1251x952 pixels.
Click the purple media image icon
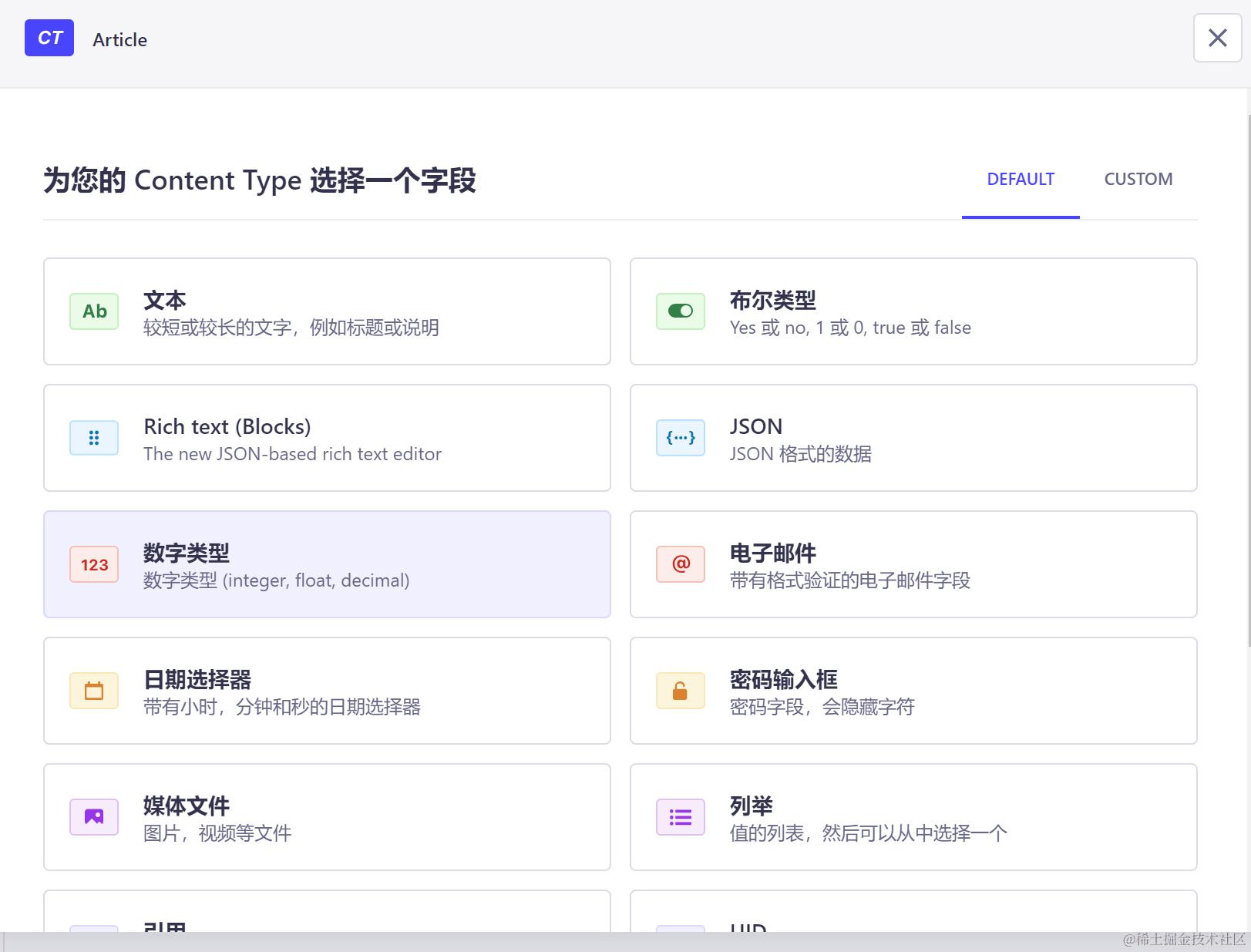pyautogui.click(x=94, y=817)
